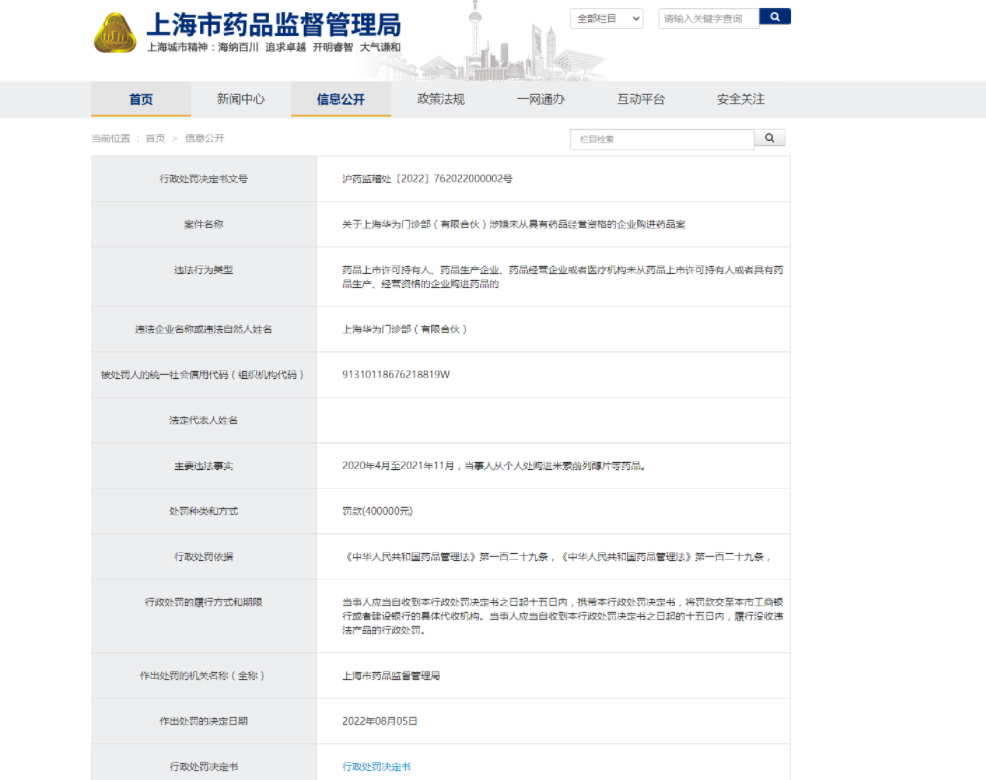The height and width of the screenshot is (780, 986).
Task: Open the 全部栏目 dropdown
Action: point(607,19)
